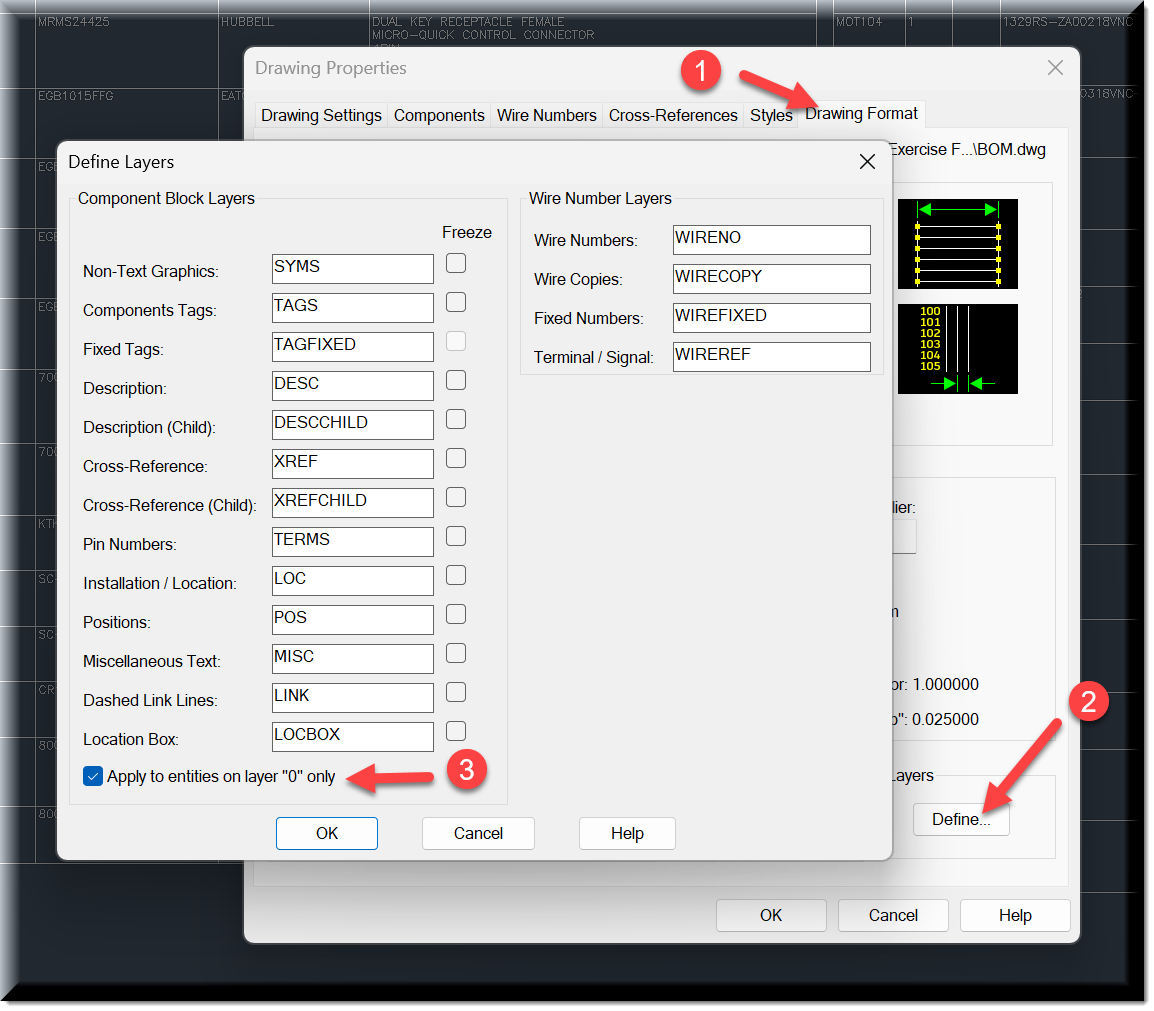The height and width of the screenshot is (1011, 1154).
Task: Select the Drawing Format tab
Action: [861, 115]
